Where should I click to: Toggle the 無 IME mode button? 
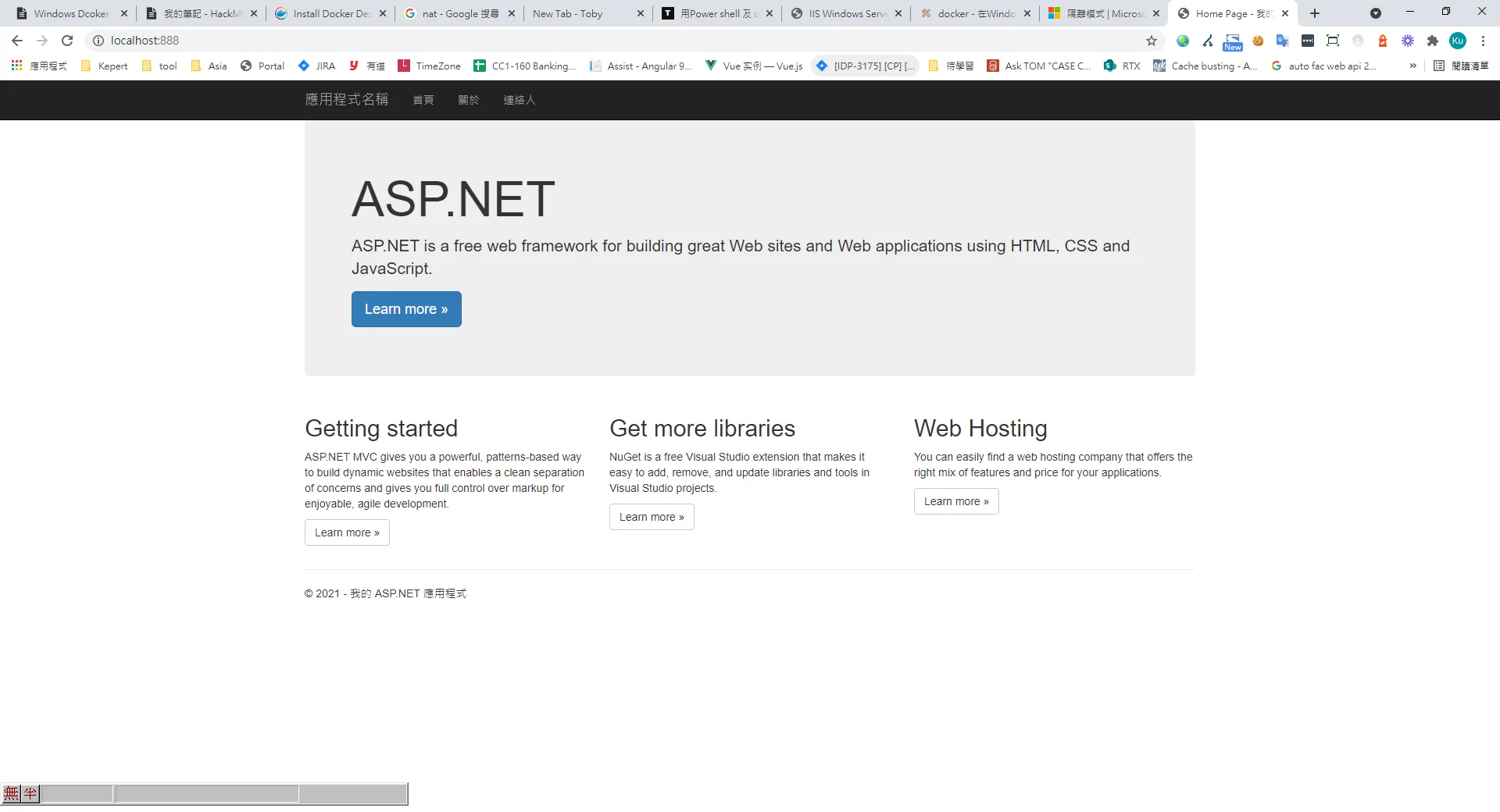(11, 794)
